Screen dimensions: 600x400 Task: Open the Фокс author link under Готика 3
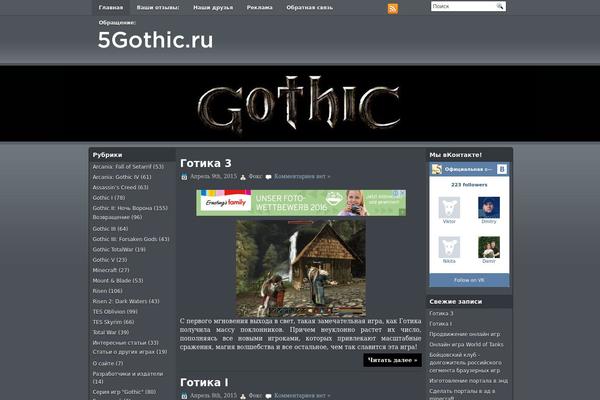[255, 176]
